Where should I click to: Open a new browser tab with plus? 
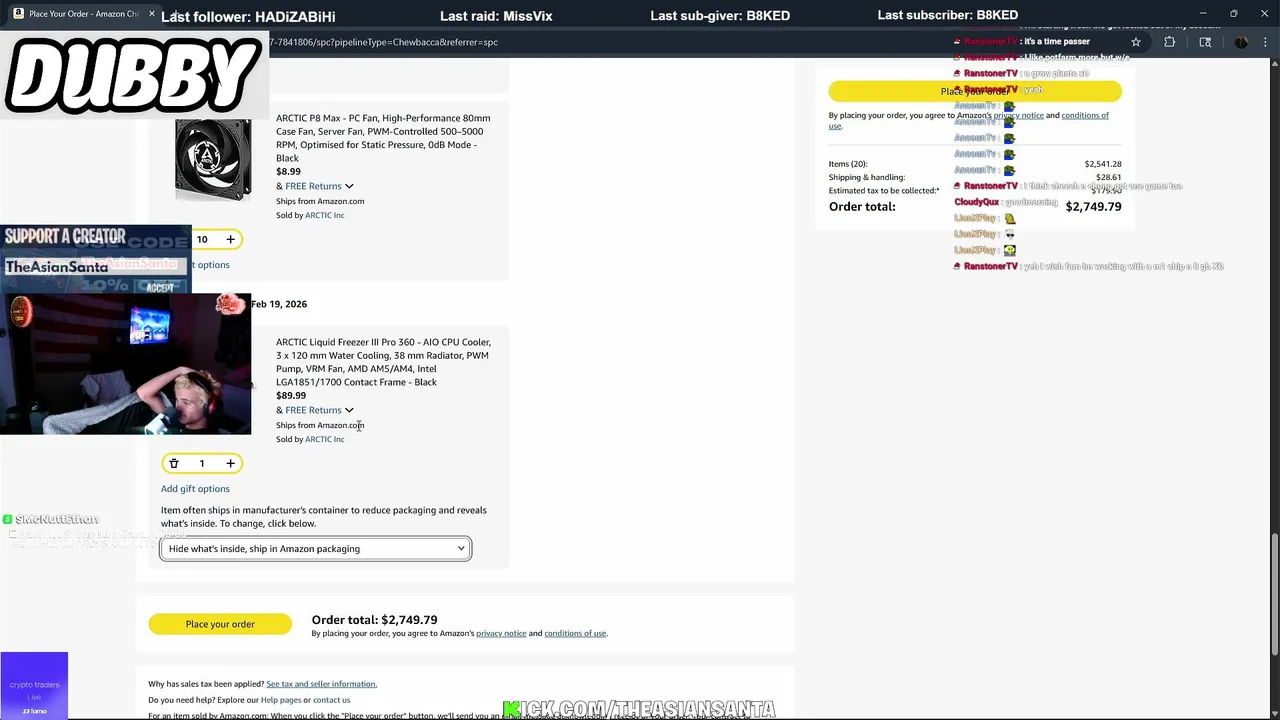174,14
